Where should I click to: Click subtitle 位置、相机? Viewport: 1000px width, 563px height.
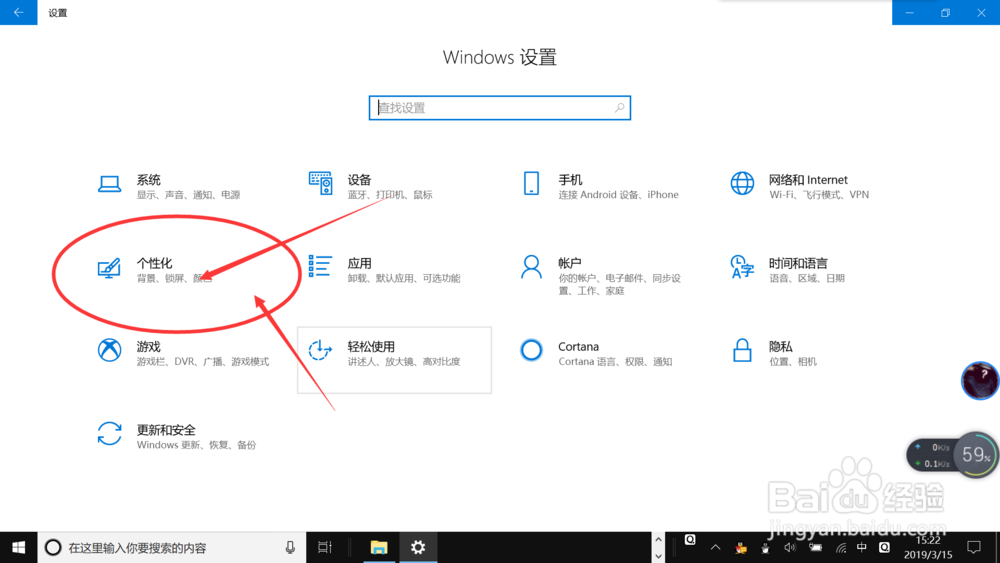pos(793,362)
